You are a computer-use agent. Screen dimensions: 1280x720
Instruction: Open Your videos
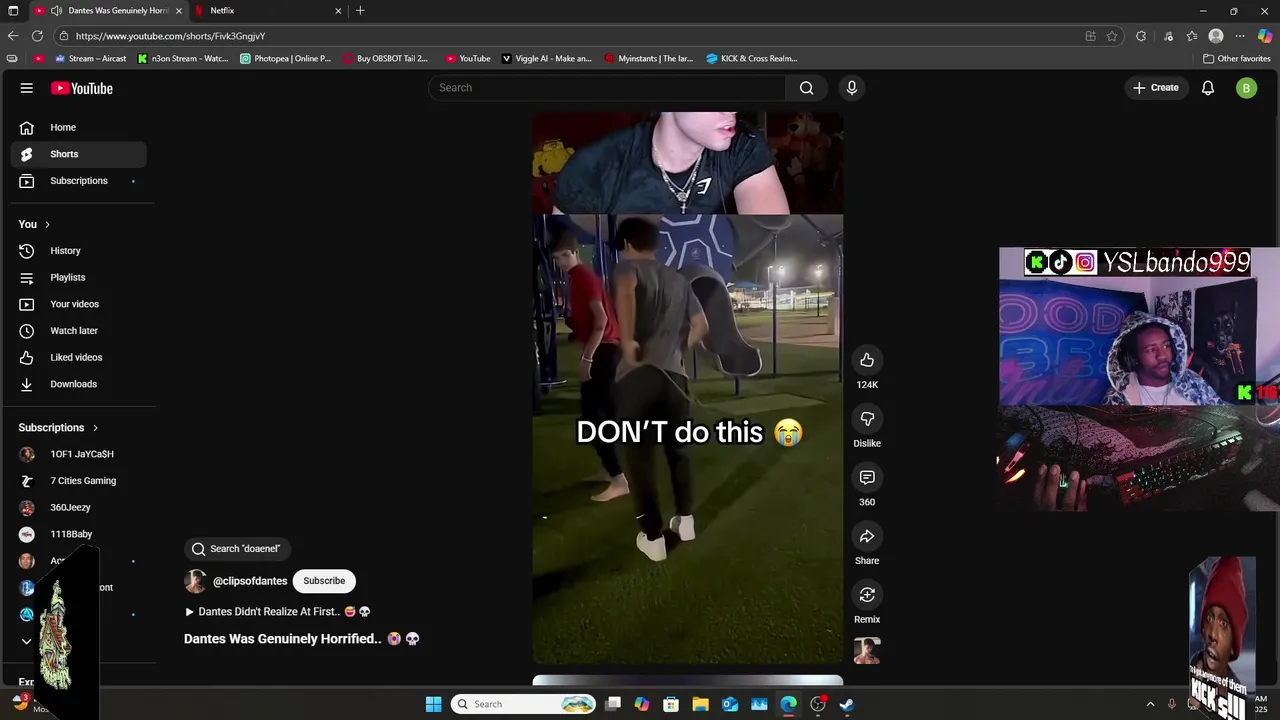click(x=79, y=304)
